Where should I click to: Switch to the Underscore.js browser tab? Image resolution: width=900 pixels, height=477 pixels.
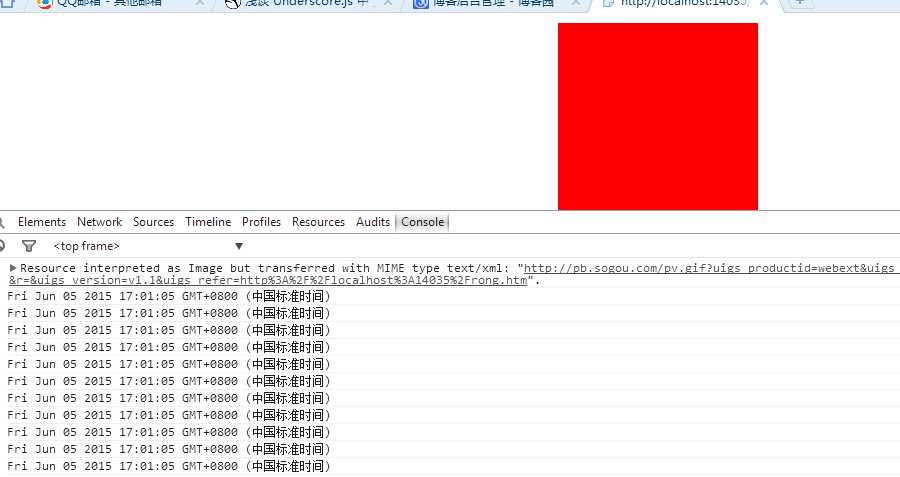point(304,5)
